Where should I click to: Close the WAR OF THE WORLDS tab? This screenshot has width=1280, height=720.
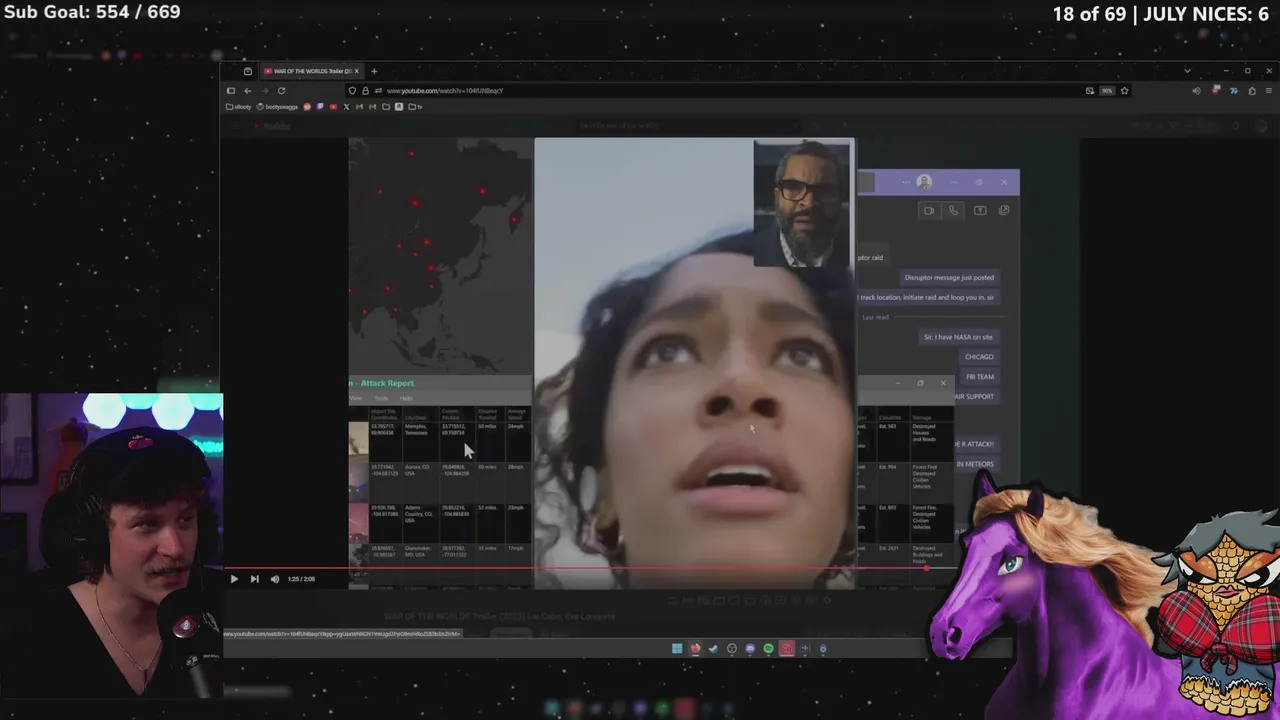pos(356,71)
